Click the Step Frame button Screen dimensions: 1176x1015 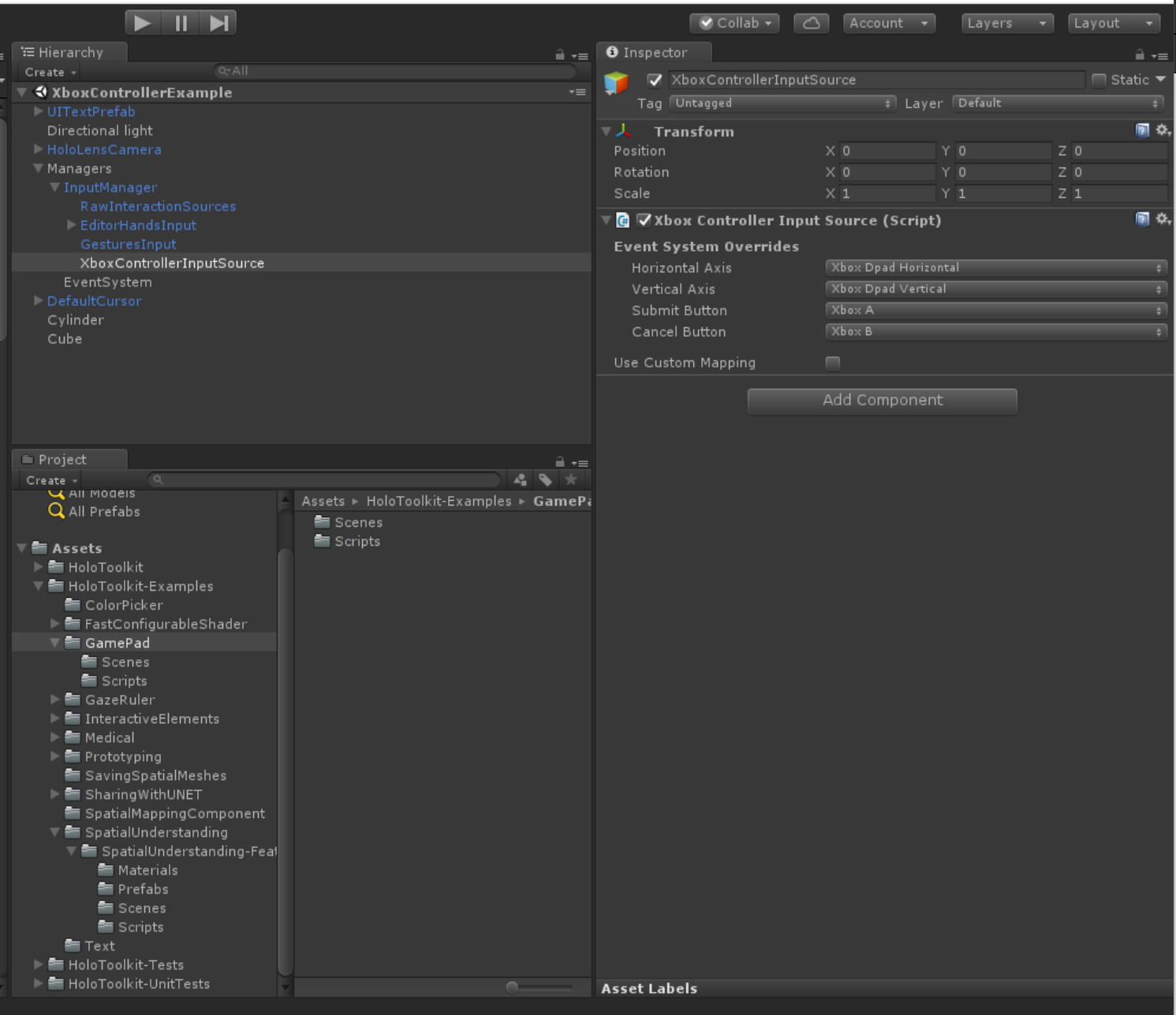point(218,22)
